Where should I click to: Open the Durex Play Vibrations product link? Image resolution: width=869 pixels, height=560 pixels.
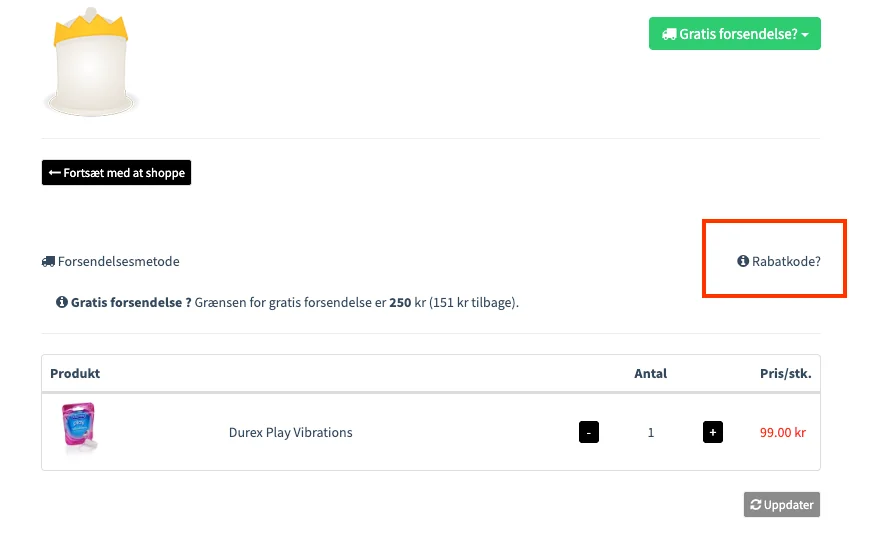coord(290,433)
